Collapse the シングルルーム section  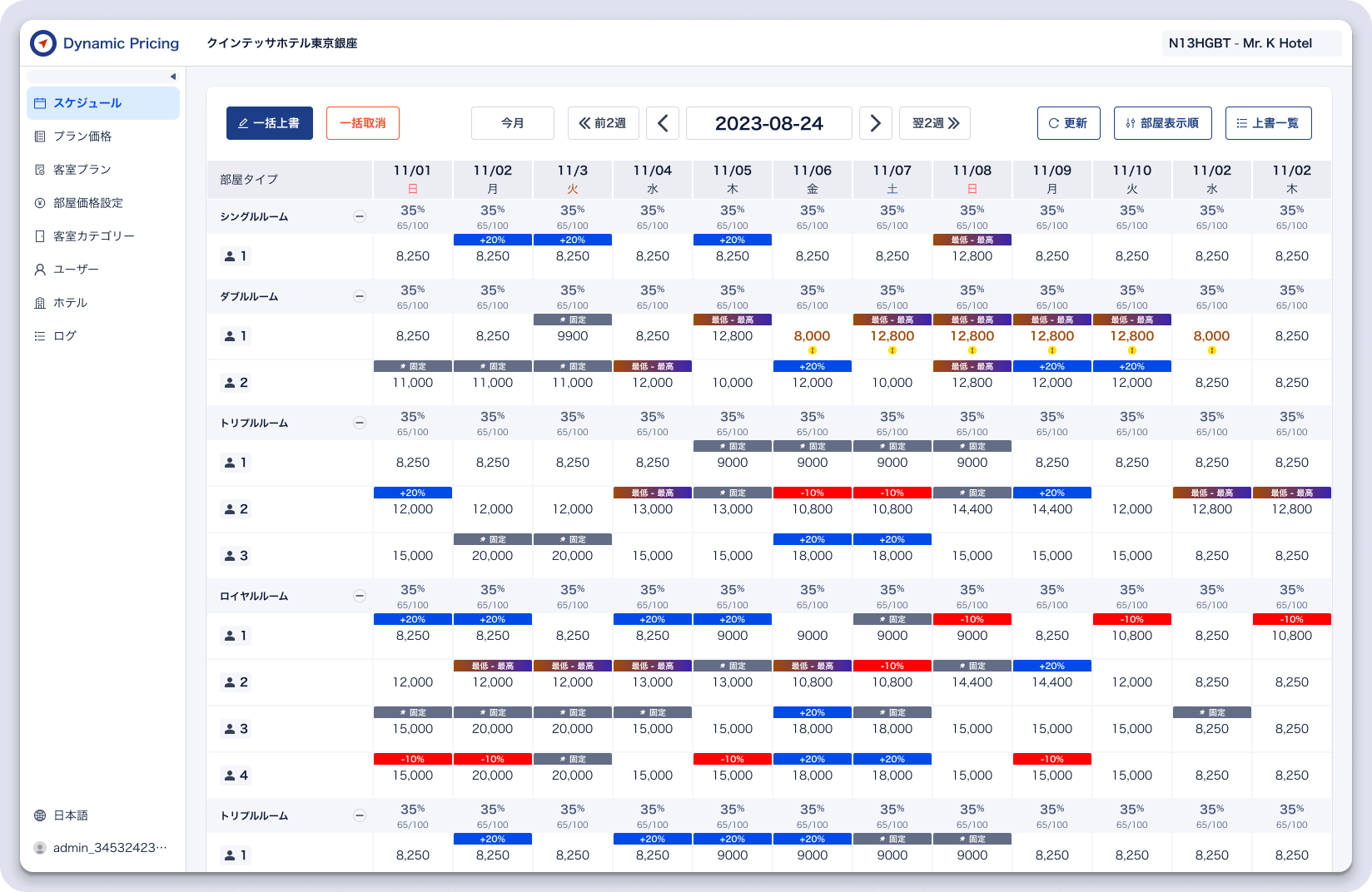[x=360, y=216]
